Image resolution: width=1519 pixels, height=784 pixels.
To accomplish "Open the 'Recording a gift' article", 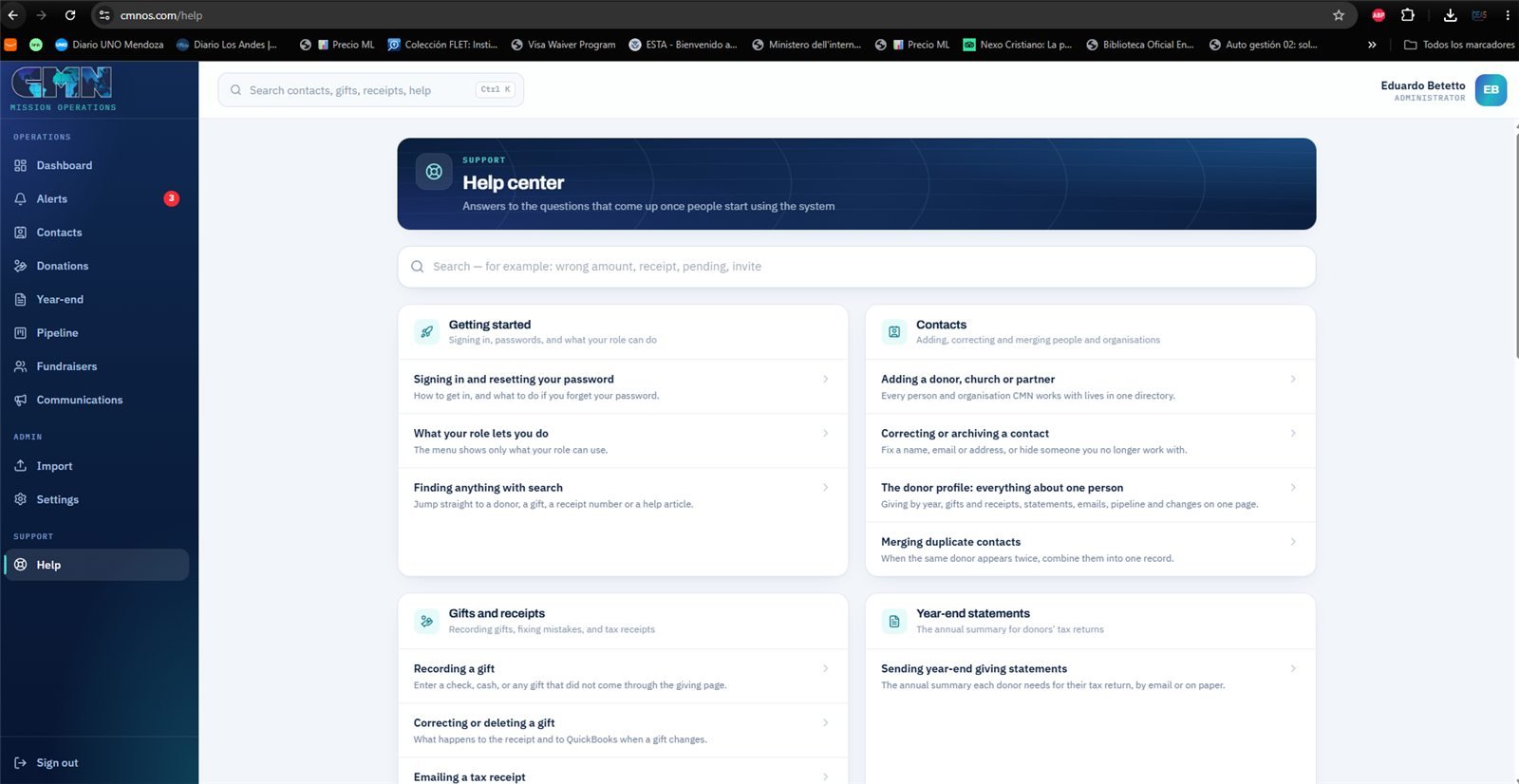I will [623, 676].
